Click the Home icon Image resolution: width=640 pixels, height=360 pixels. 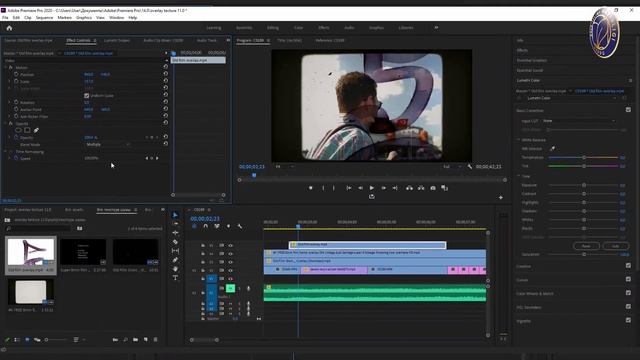(9, 28)
